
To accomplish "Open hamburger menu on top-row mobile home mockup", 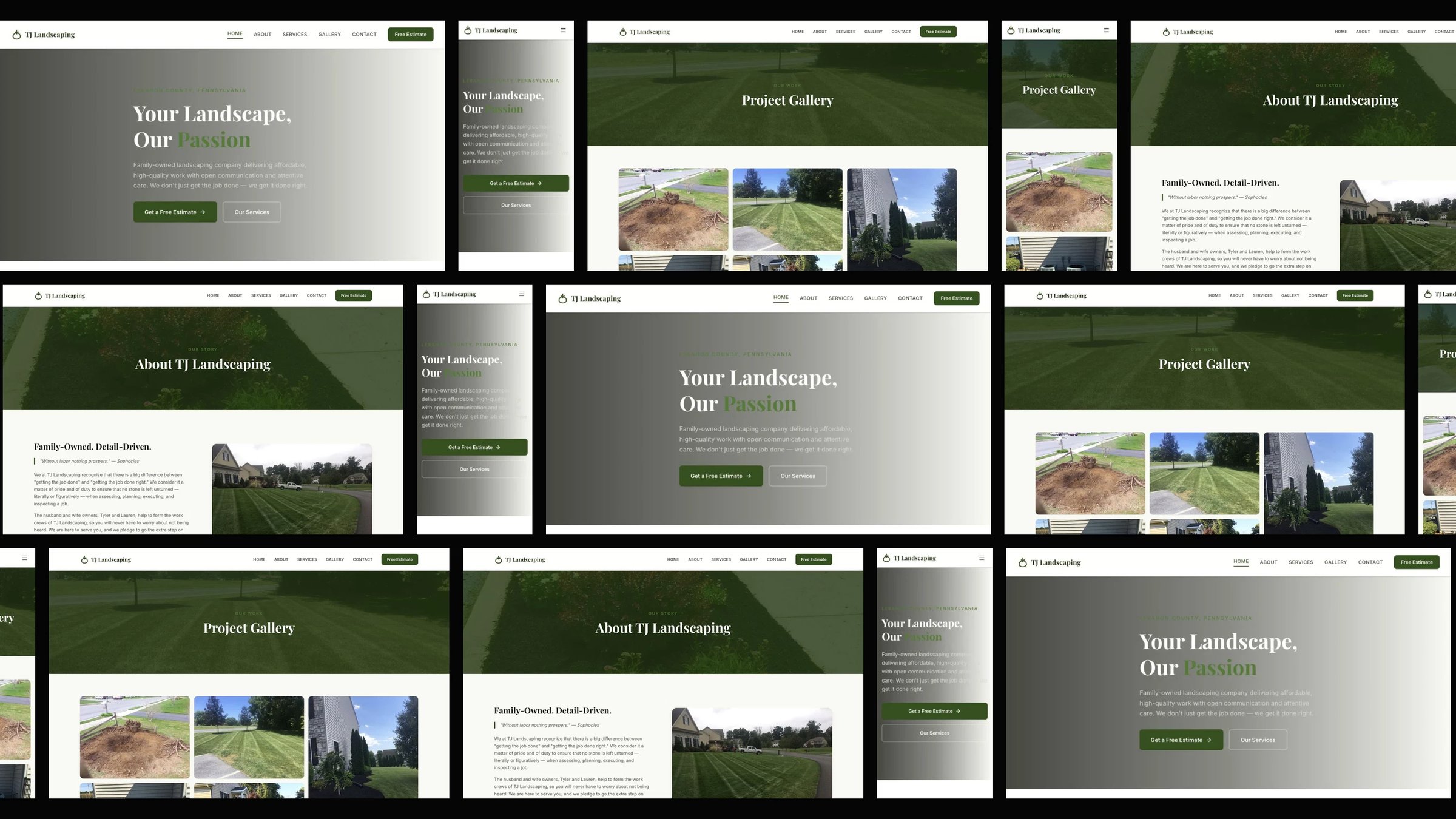I will coord(563,30).
